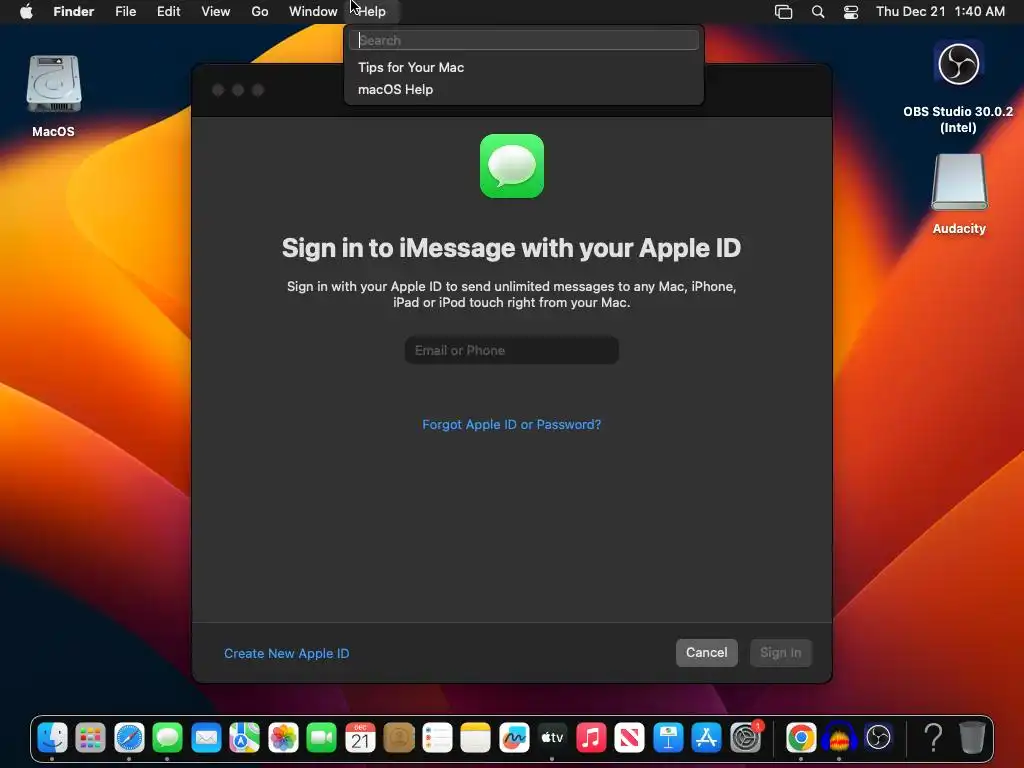
Task: Open the Finder menu
Action: pos(74,12)
